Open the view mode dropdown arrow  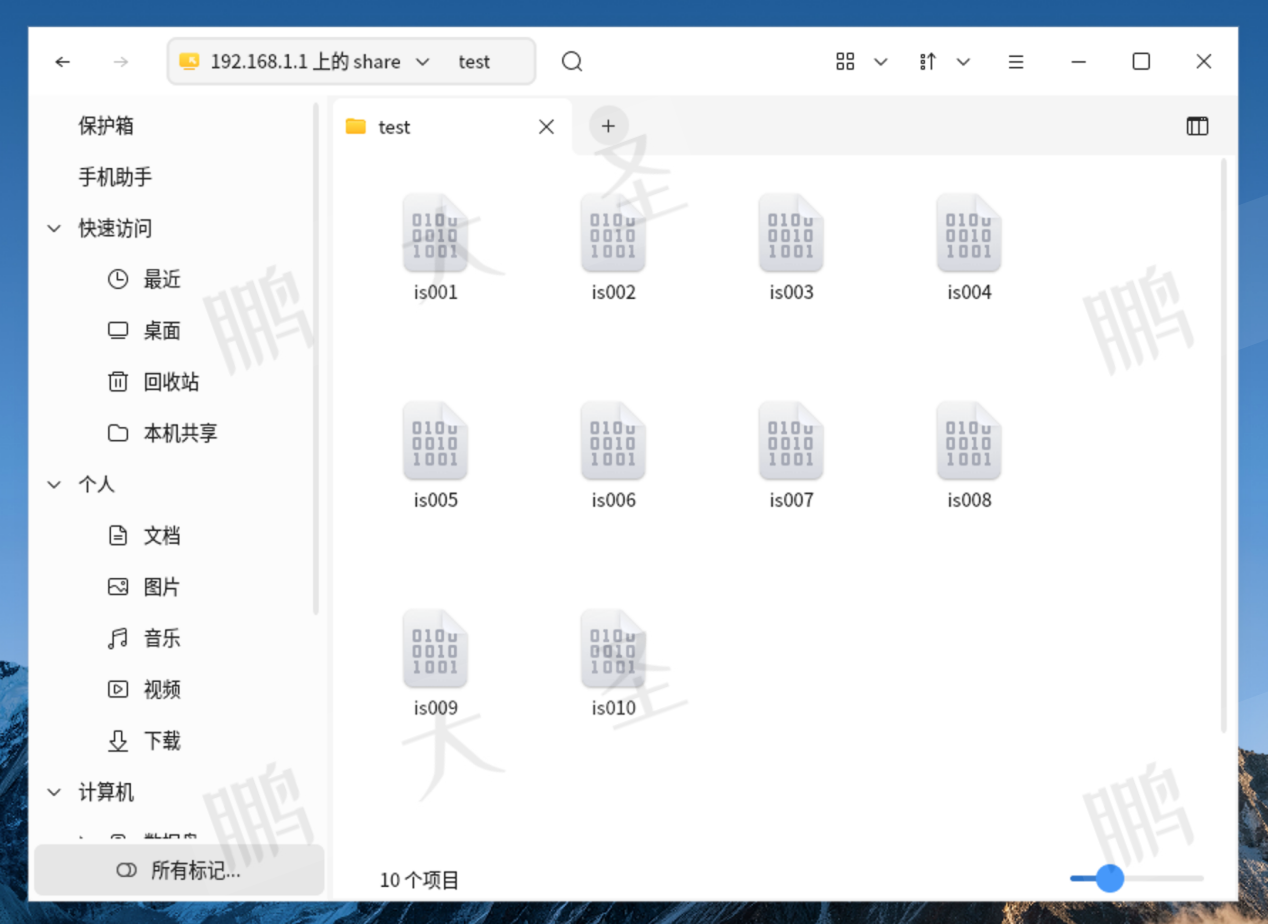coord(881,62)
